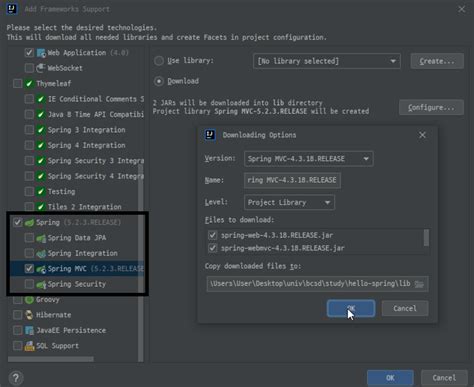Click the WebSocket framework icon
Viewport: 474px width, 387px height.
[x=41, y=68]
